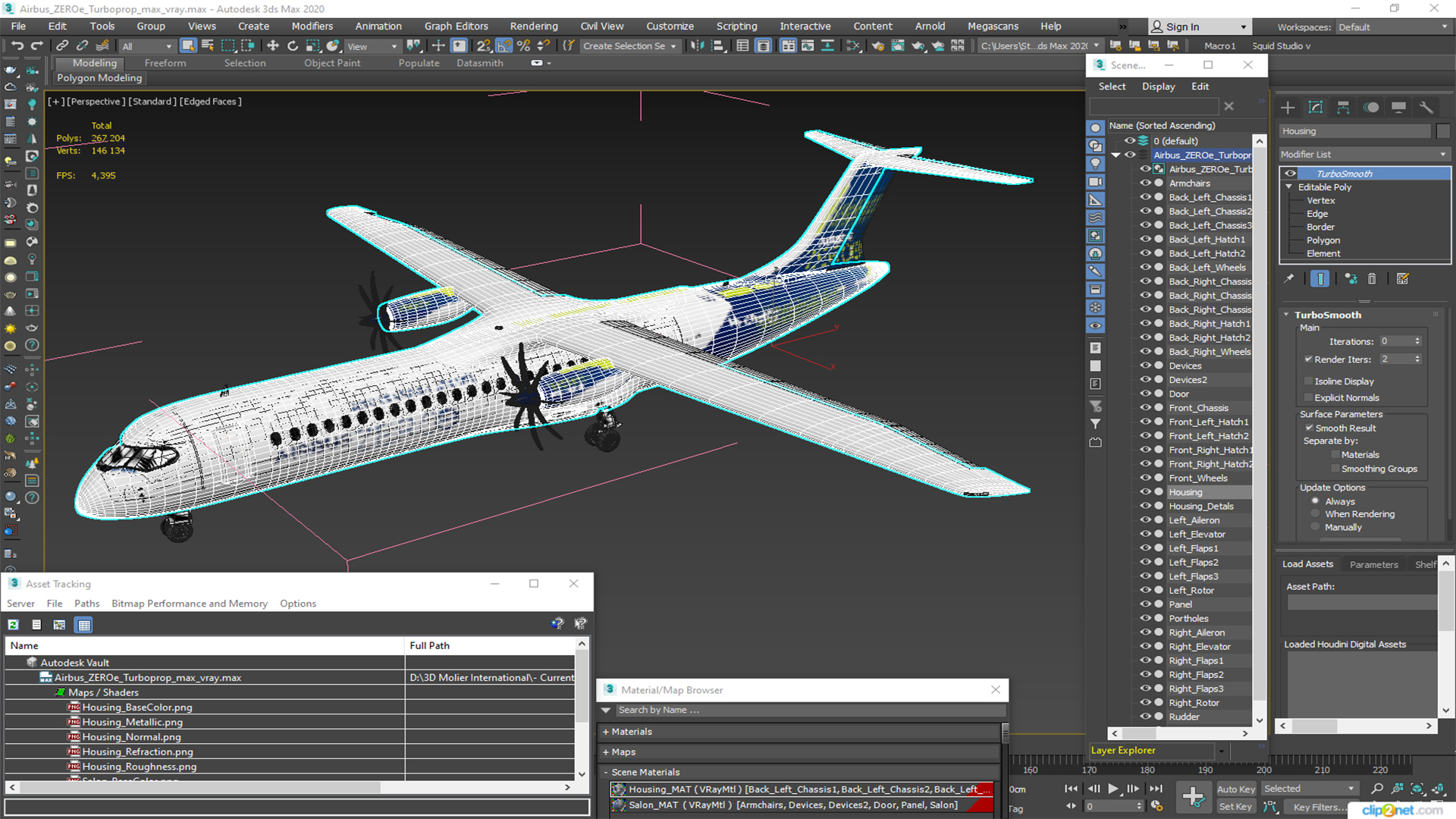Collapse Airbus_ZEROe_Turbopr layer in Scene Explorer

pos(1116,155)
